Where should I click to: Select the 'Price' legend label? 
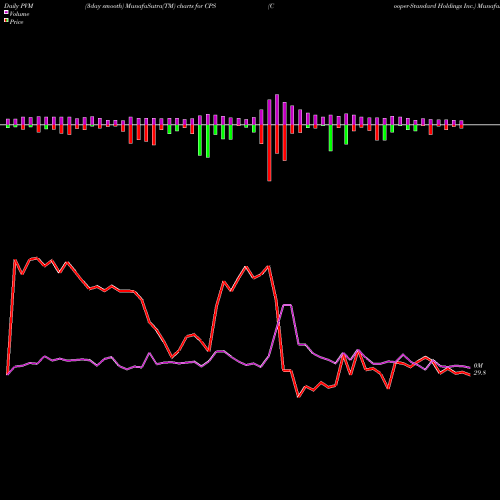[16, 22]
